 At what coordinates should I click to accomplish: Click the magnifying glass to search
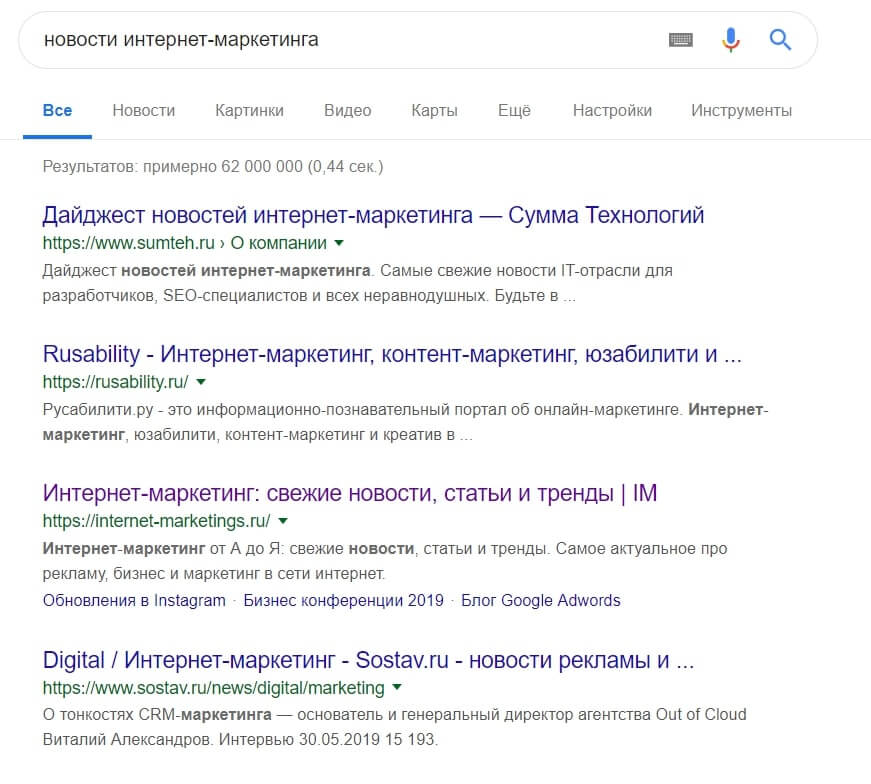[x=779, y=40]
